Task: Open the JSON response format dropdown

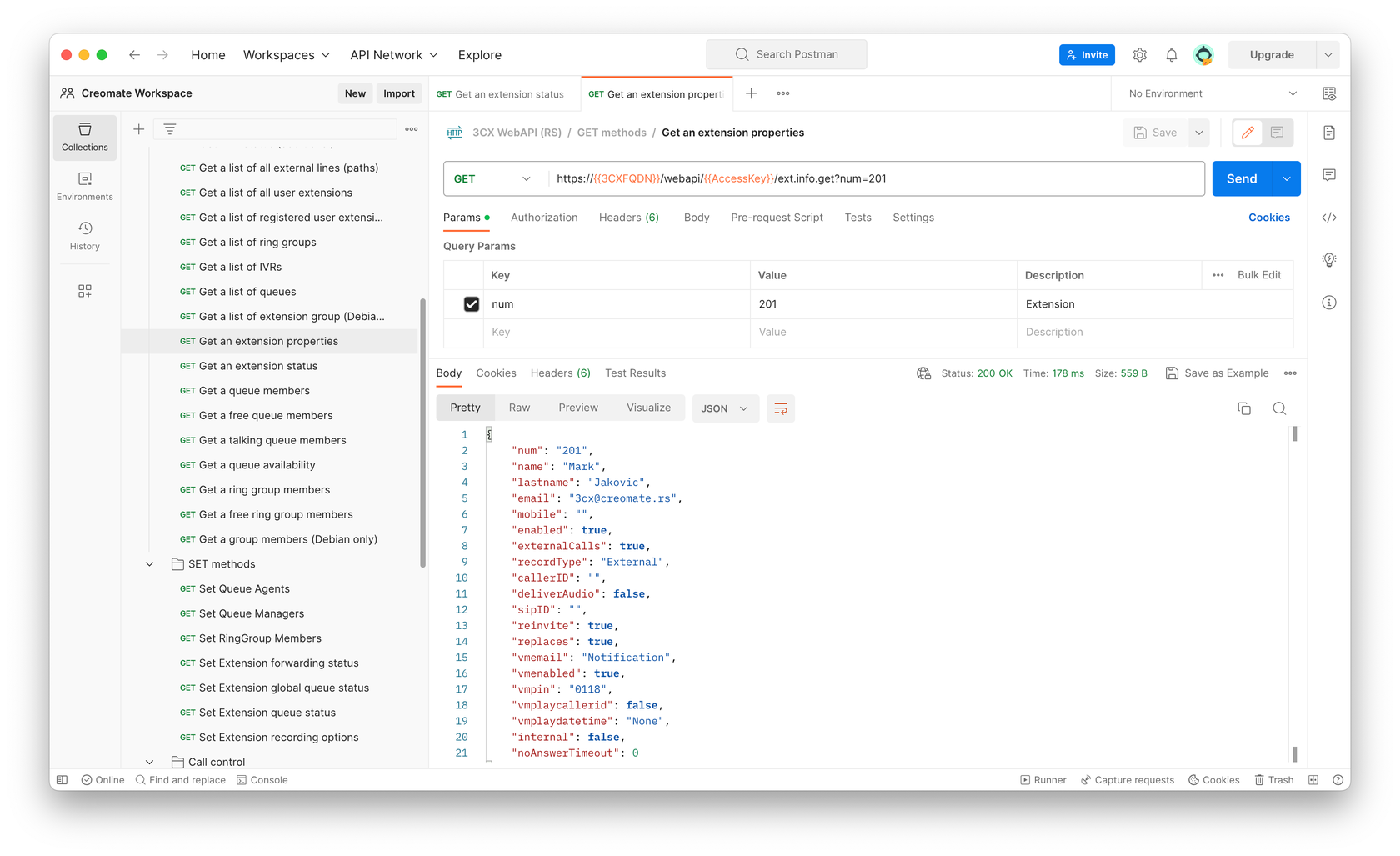Action: (725, 408)
